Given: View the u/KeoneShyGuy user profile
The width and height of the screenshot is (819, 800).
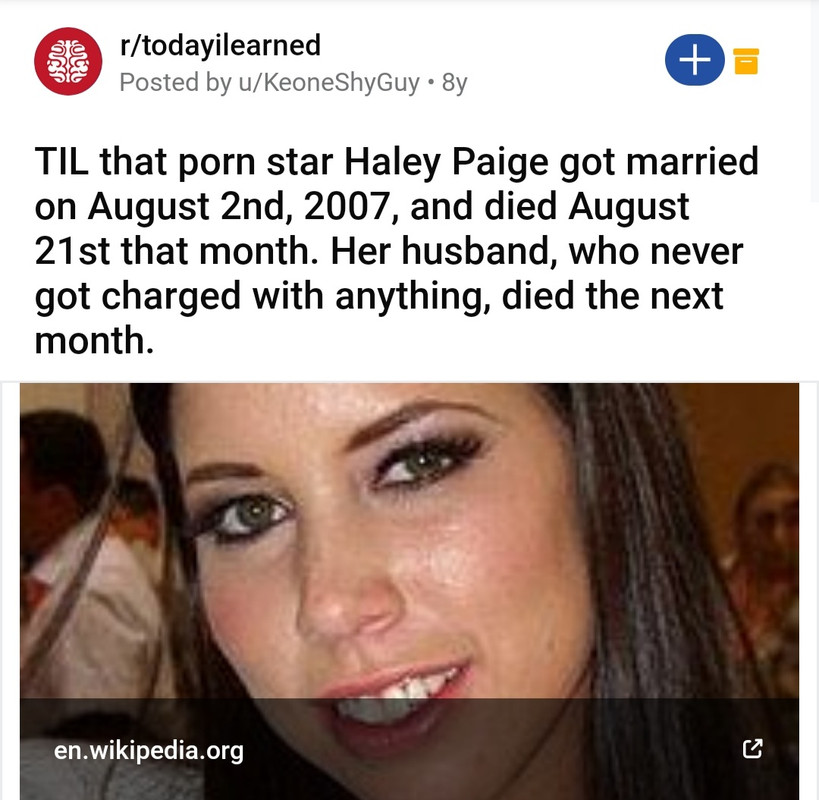Looking at the screenshot, I should click(x=329, y=83).
